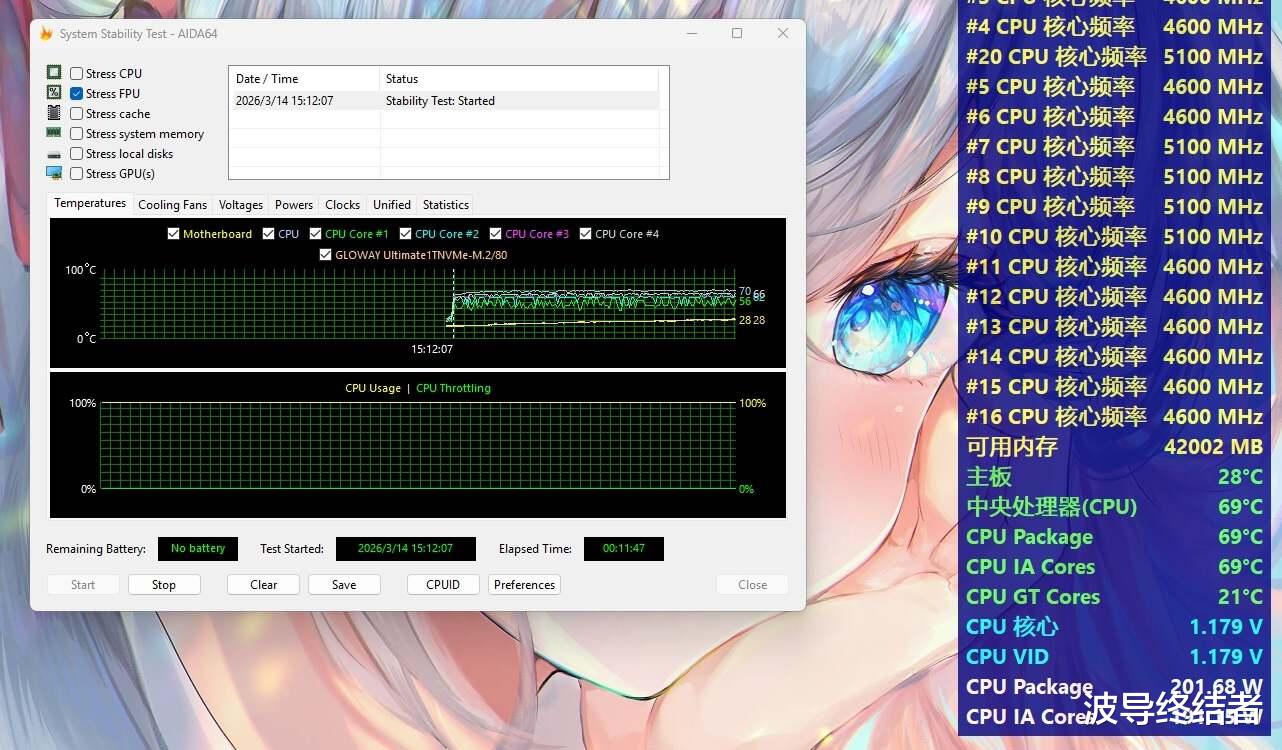Click the #12 CPU 核心频率 row in sensor panel

1115,297
